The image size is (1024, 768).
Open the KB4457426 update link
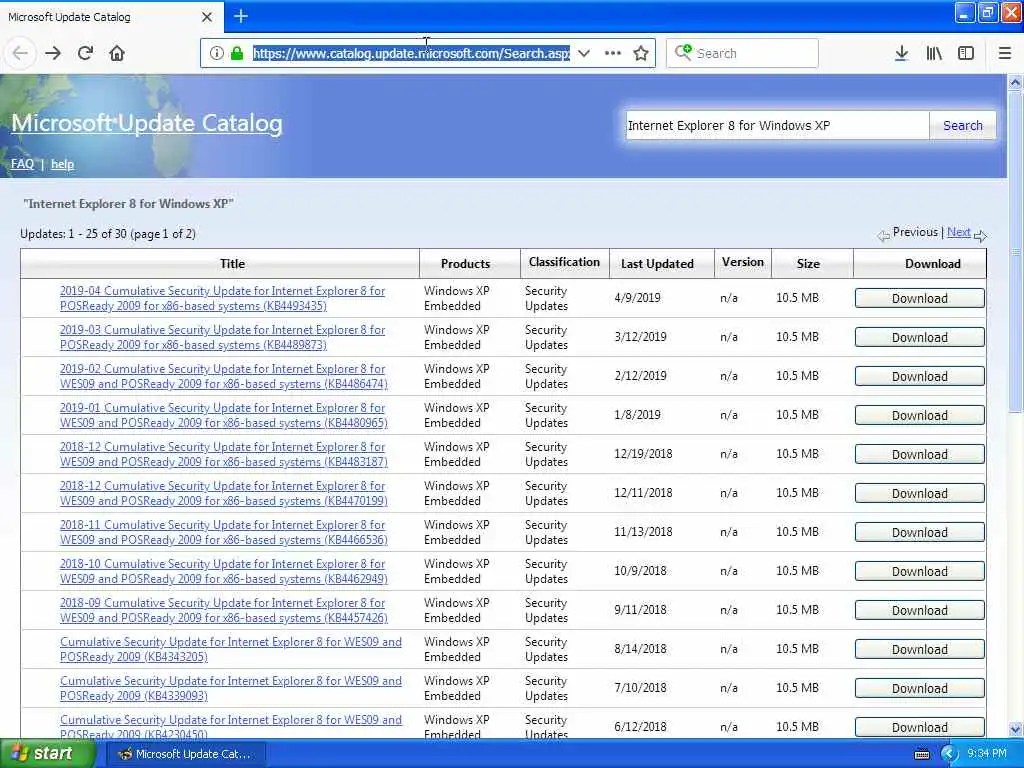click(223, 610)
